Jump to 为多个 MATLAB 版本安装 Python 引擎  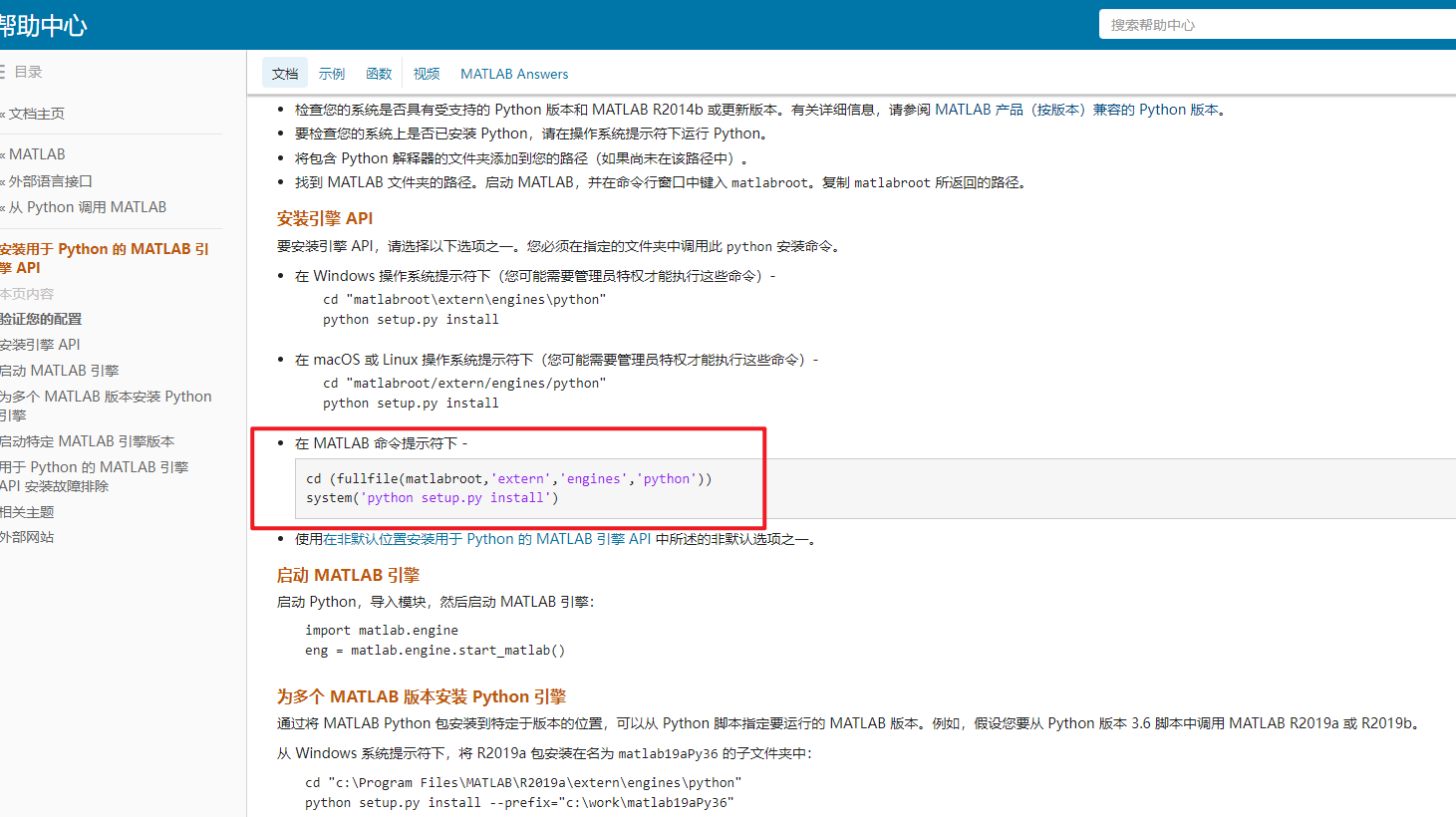pos(106,406)
